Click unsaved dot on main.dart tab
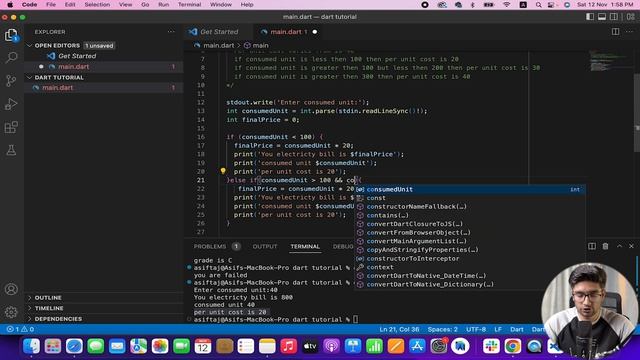Image resolution: width=640 pixels, height=360 pixels. [x=315, y=32]
